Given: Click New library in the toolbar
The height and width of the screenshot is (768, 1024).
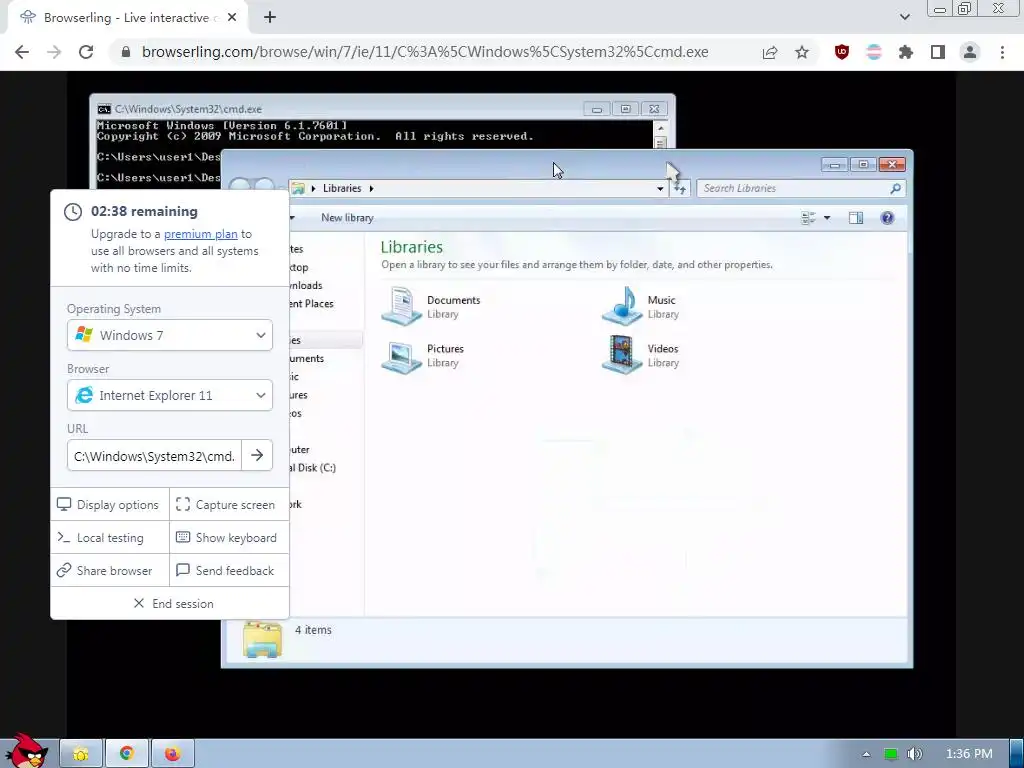Looking at the screenshot, I should [x=347, y=218].
